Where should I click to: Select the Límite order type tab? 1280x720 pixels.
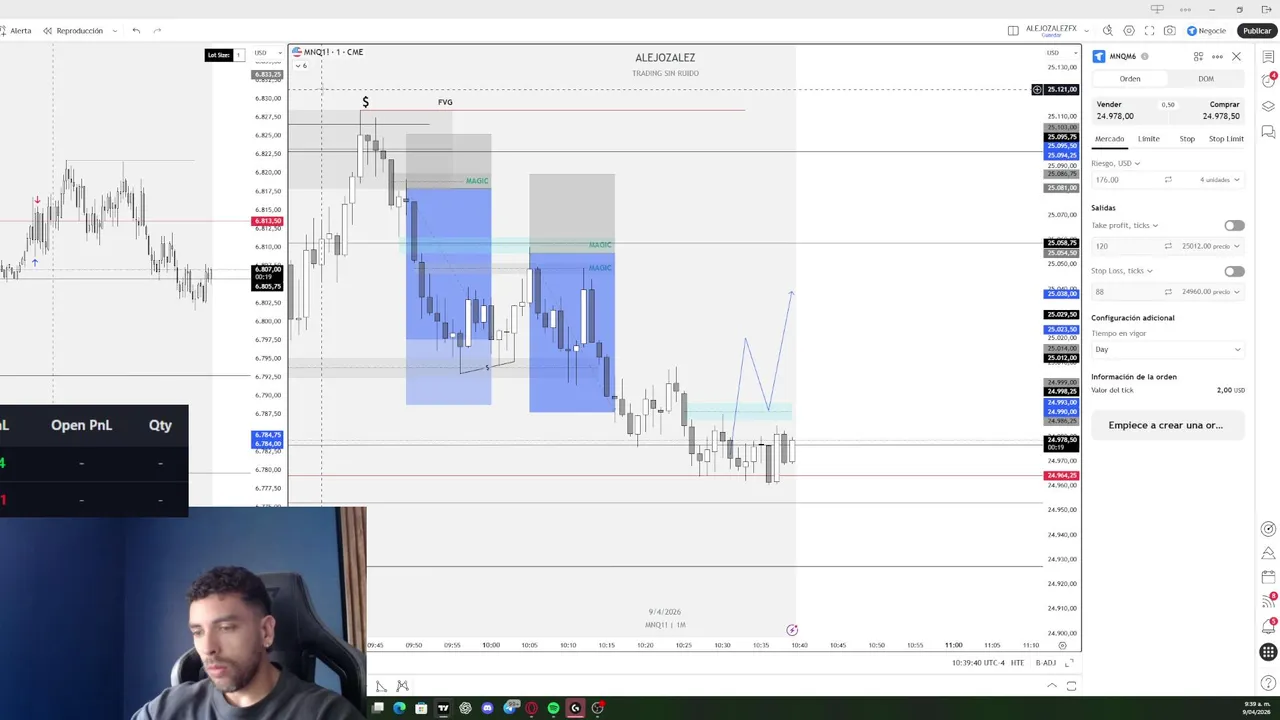[1148, 139]
